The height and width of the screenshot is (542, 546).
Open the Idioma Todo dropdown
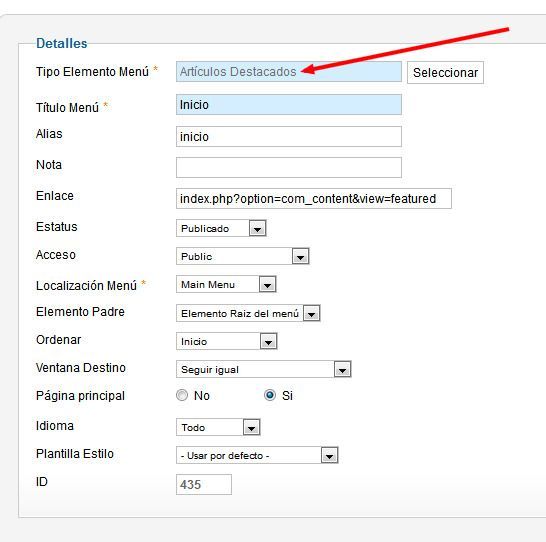pos(218,427)
